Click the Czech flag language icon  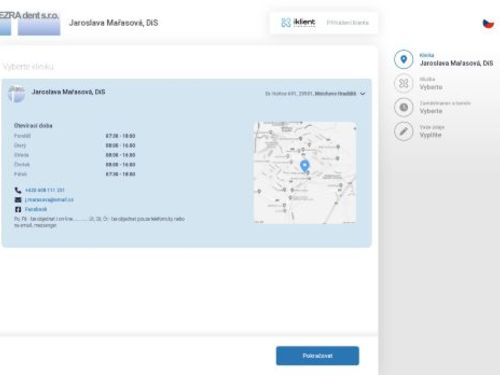[488, 23]
